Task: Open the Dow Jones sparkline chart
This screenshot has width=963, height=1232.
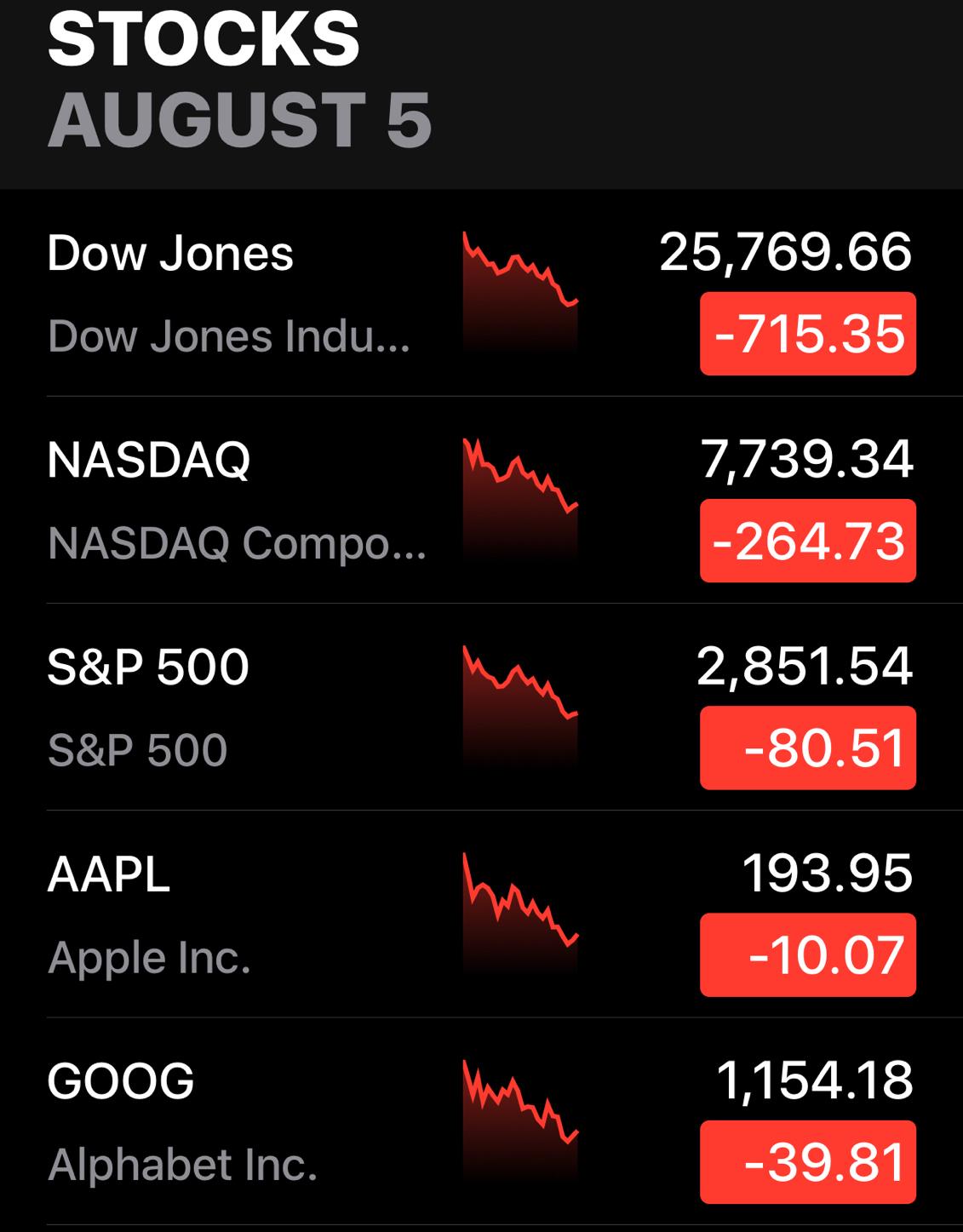Action: [520, 289]
